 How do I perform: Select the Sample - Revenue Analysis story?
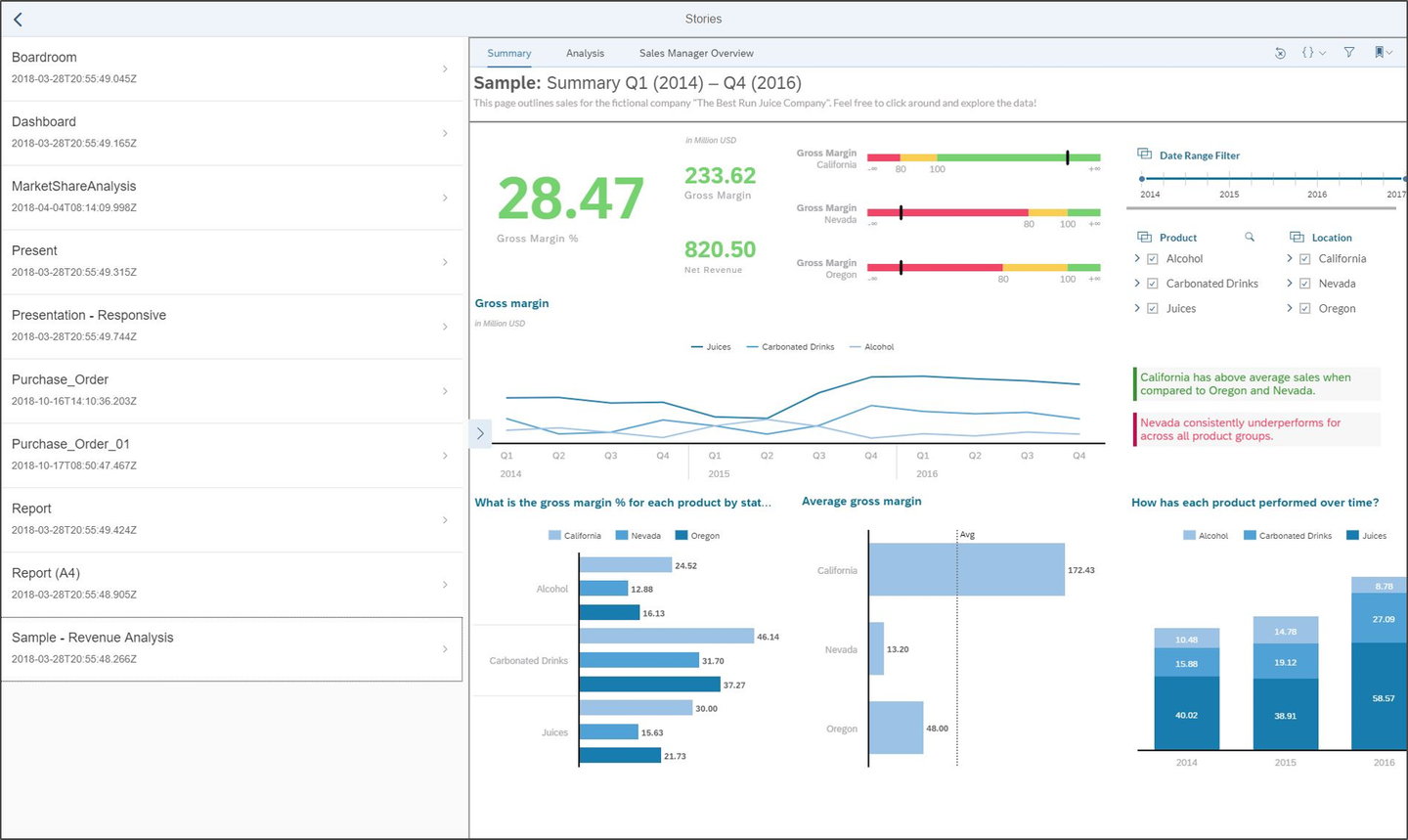pyautogui.click(x=232, y=648)
